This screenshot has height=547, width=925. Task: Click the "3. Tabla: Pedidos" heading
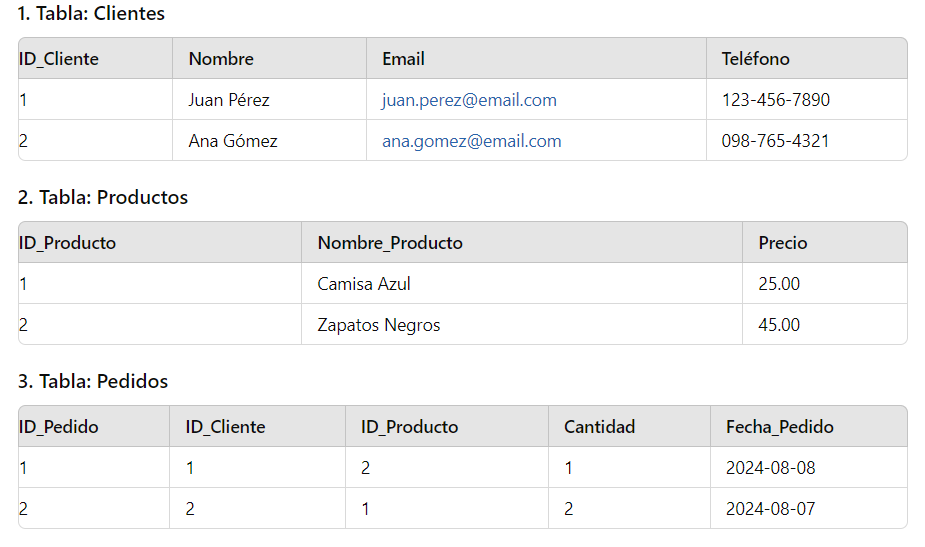[x=93, y=381]
